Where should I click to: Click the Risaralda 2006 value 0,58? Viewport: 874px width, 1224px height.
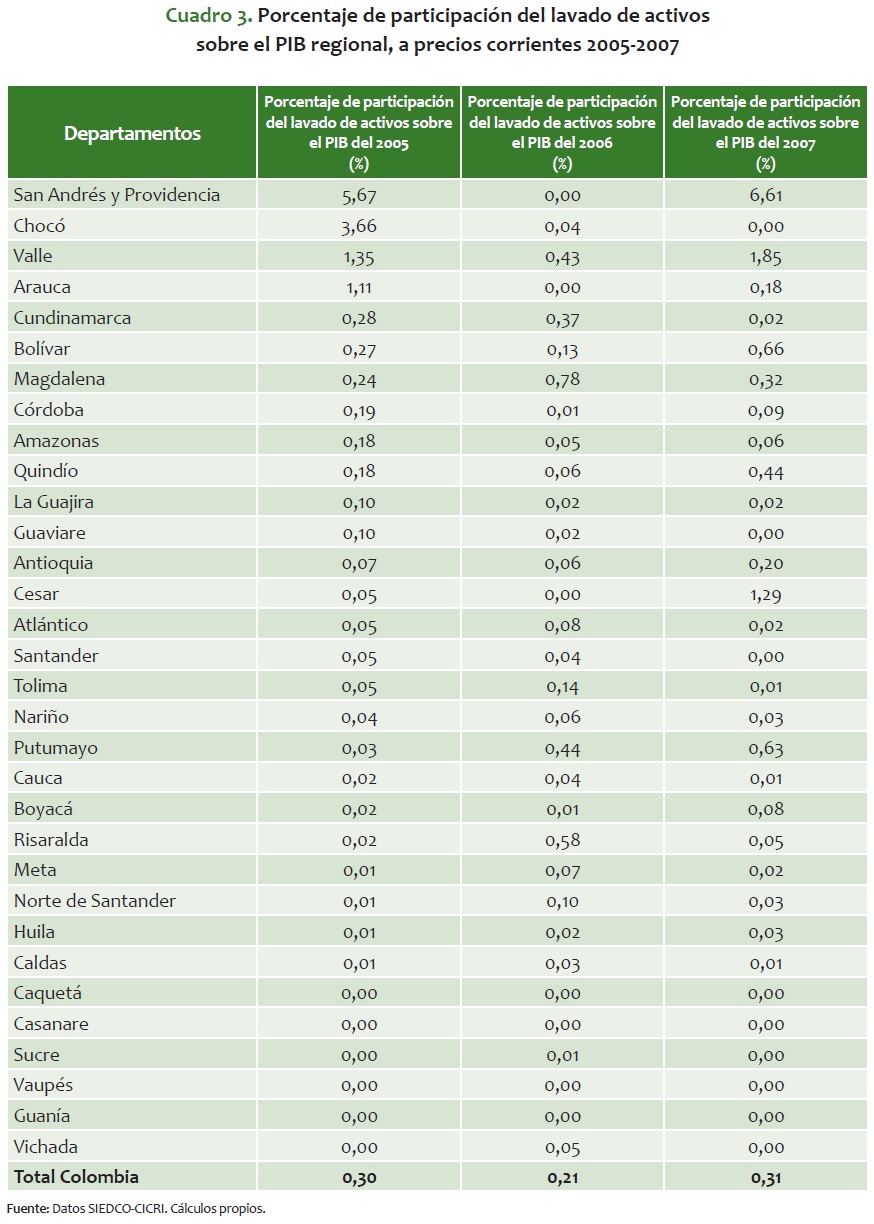click(562, 840)
